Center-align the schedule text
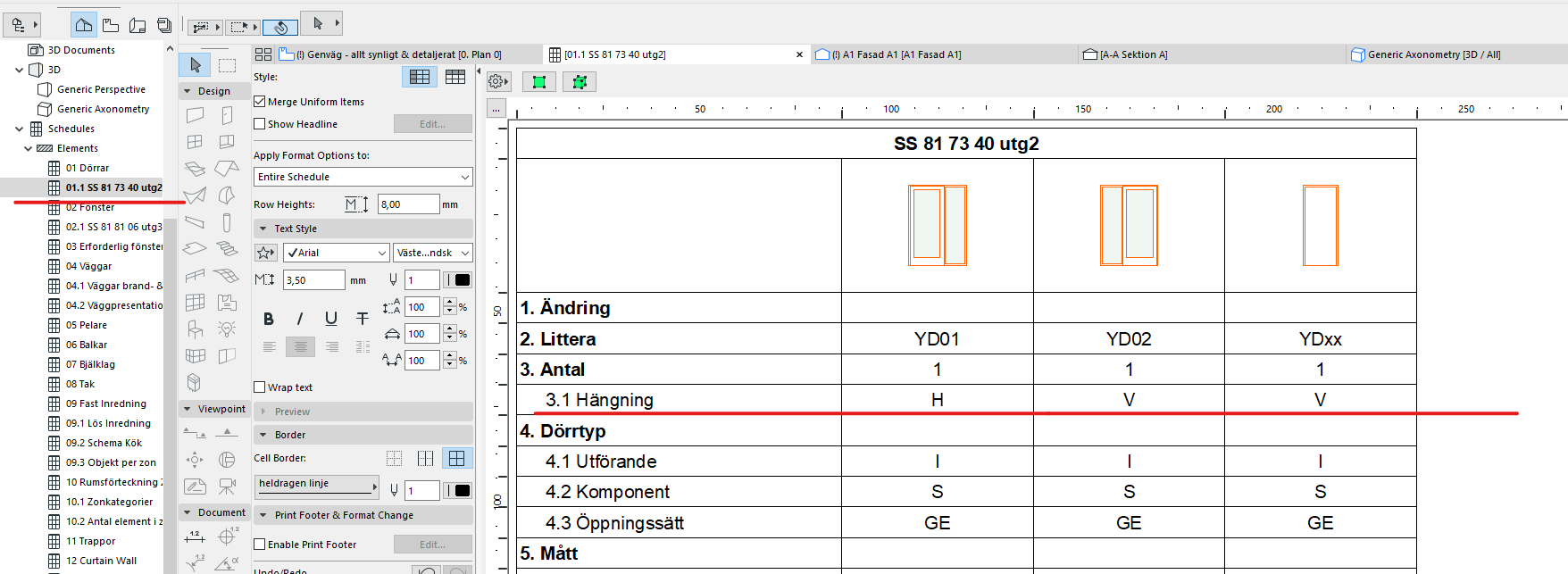Image resolution: width=1568 pixels, height=574 pixels. [x=300, y=347]
